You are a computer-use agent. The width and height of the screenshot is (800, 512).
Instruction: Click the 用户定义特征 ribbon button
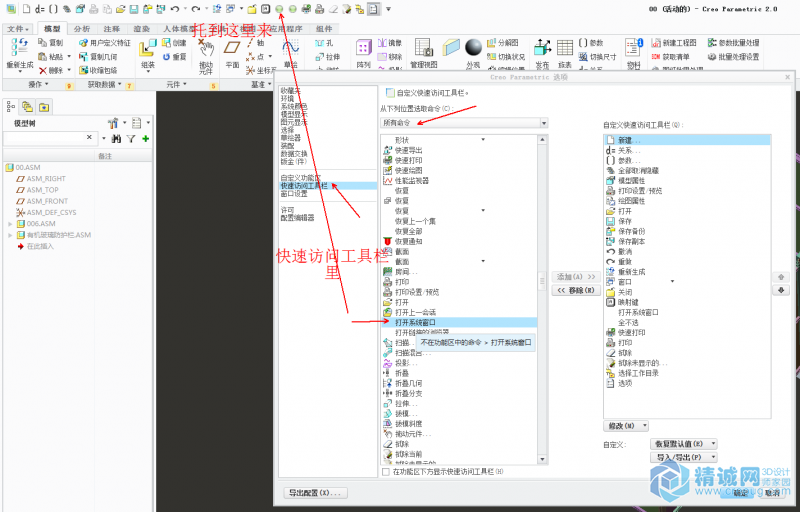click(x=105, y=43)
